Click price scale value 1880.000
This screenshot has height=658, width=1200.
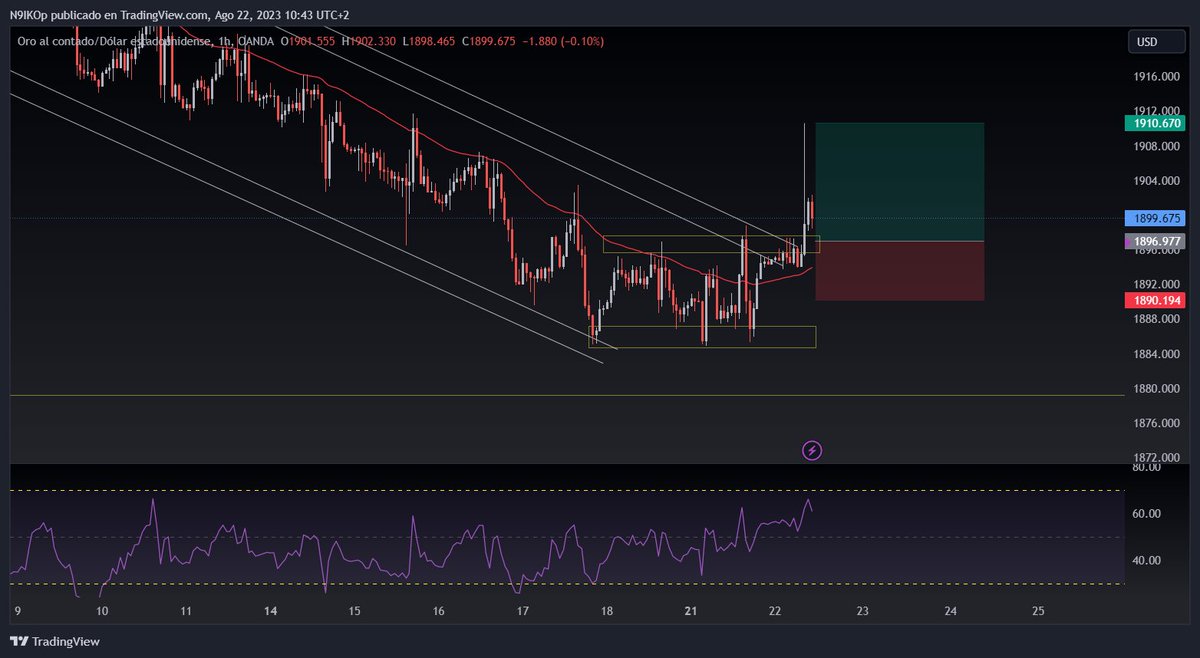1155,388
